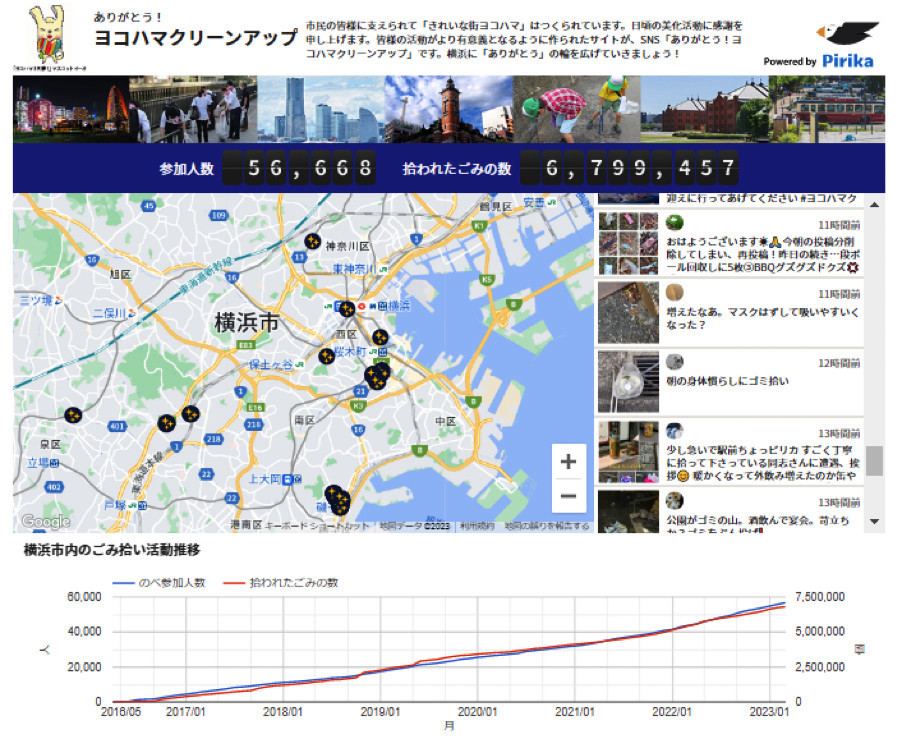
Task: Click the yellow mascot character logo
Action: tap(49, 35)
